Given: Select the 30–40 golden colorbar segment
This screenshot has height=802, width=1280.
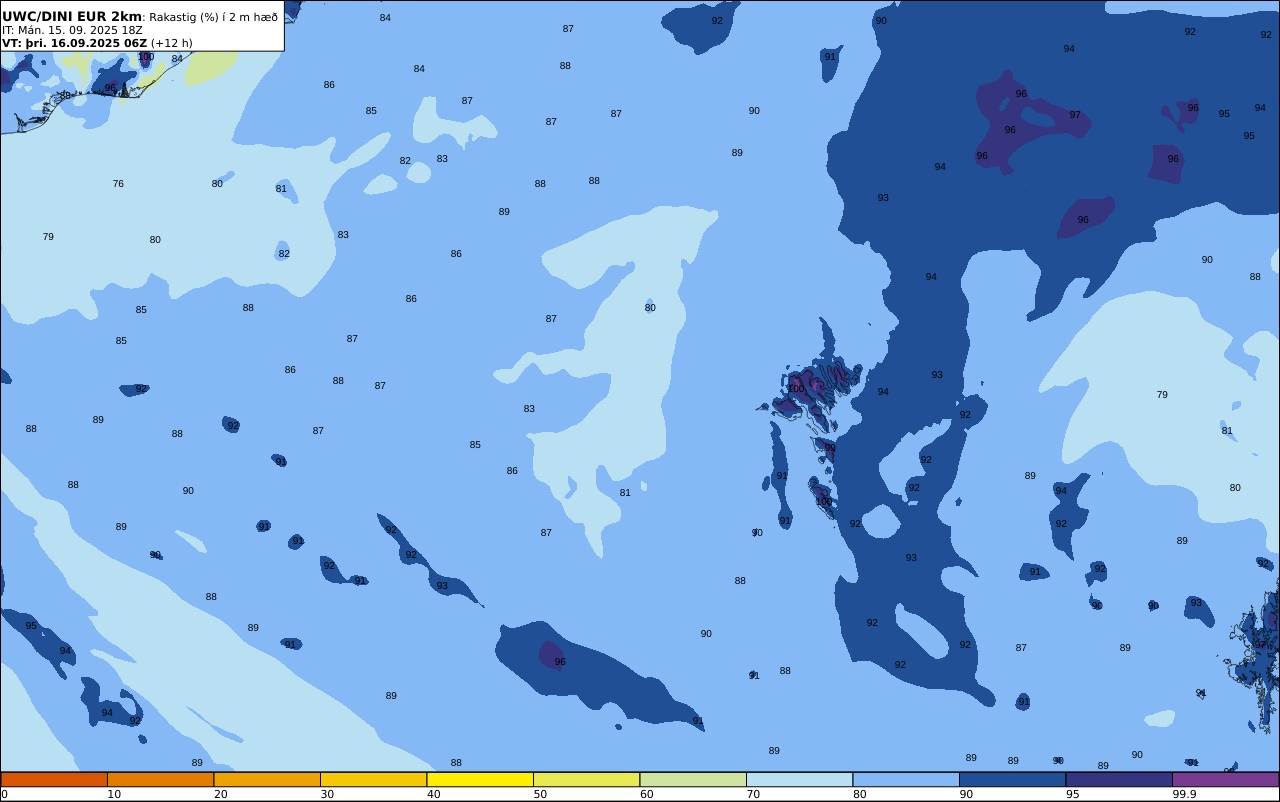Looking at the screenshot, I should [373, 779].
